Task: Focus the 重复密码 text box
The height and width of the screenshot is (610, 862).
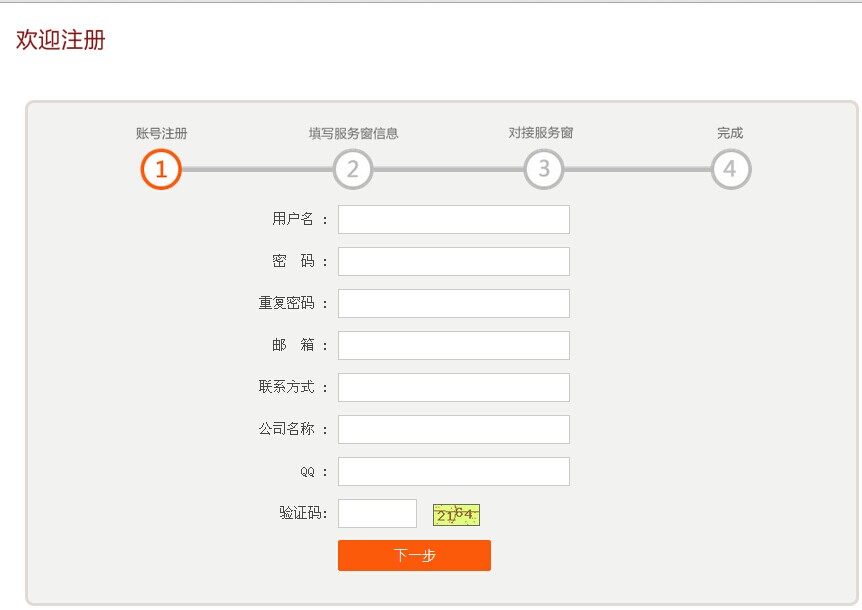Action: (453, 304)
